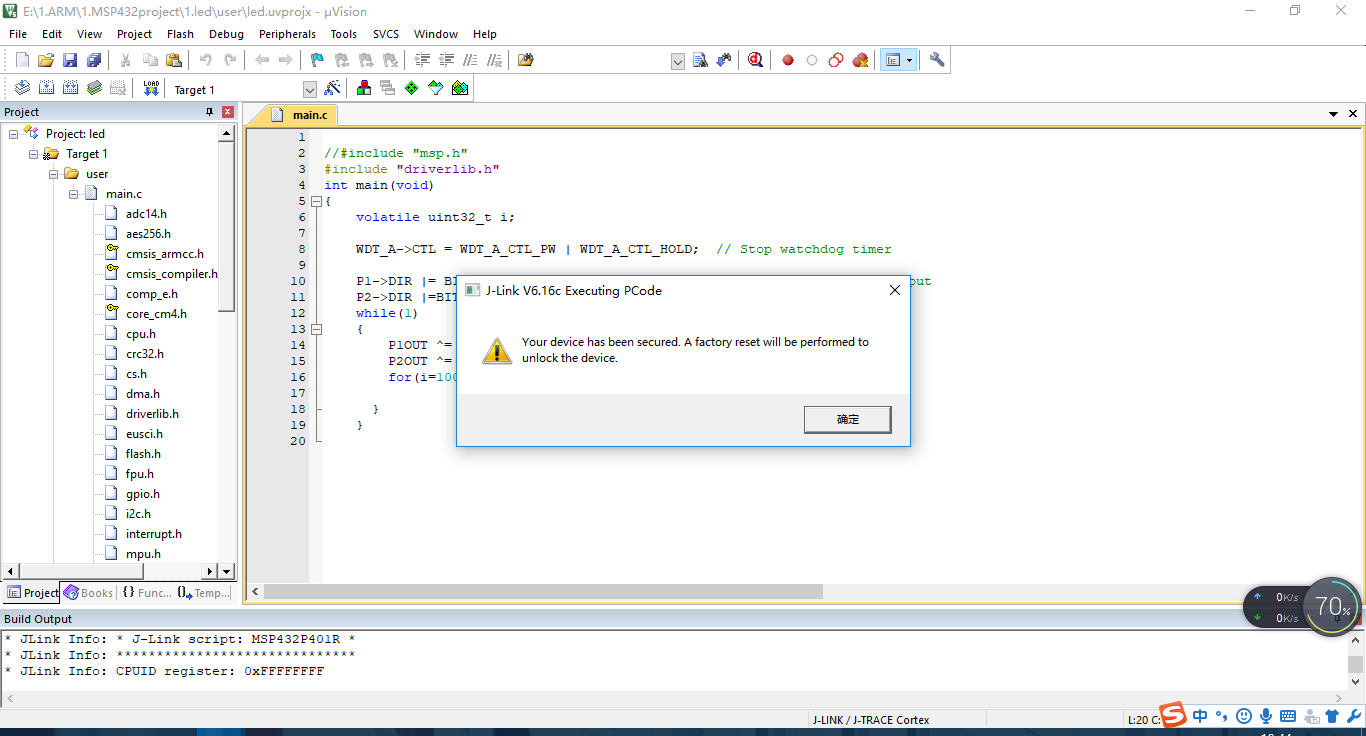Click the Comment selection icon

pos(470,60)
